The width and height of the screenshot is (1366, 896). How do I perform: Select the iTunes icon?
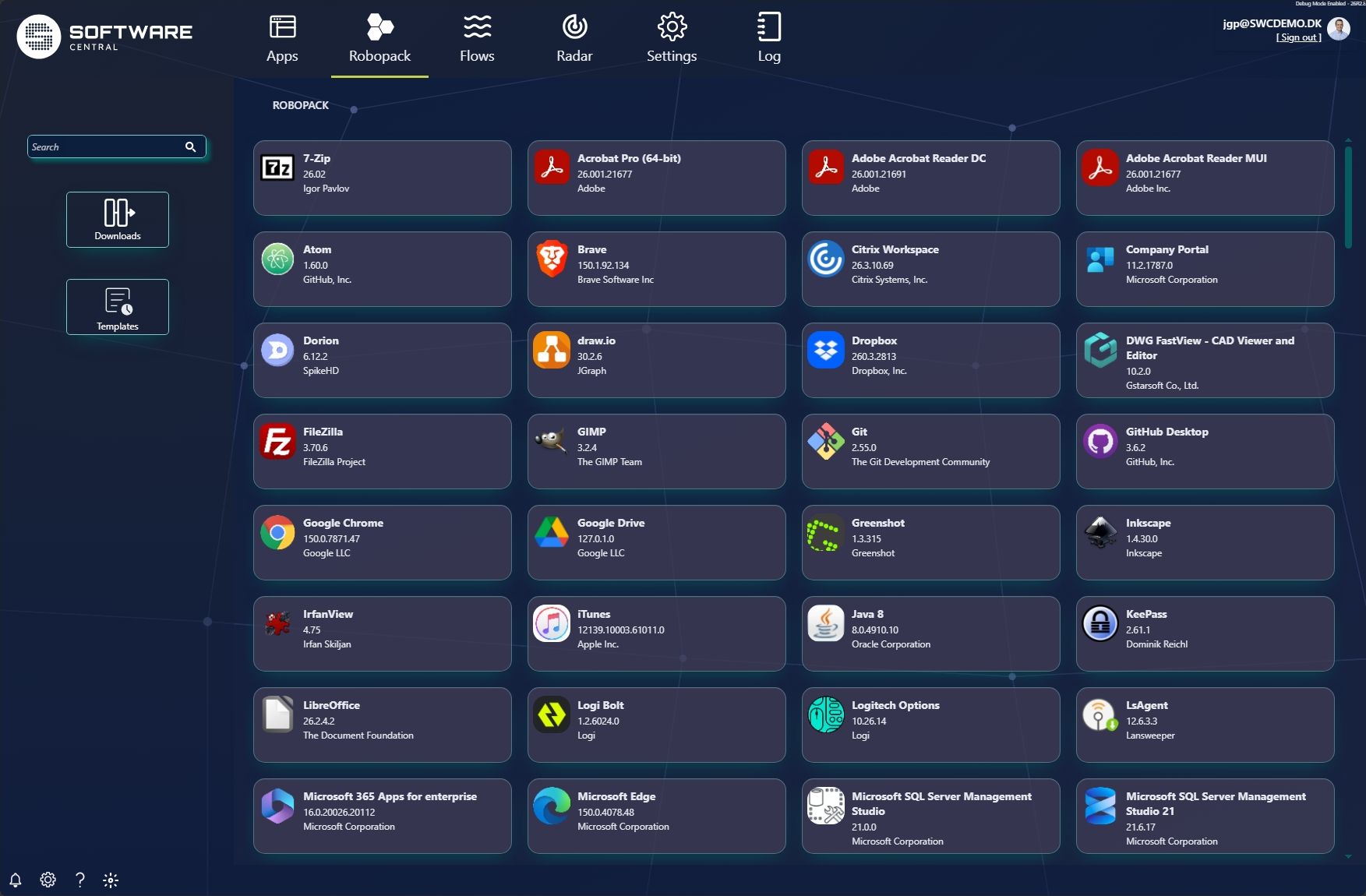[x=552, y=623]
